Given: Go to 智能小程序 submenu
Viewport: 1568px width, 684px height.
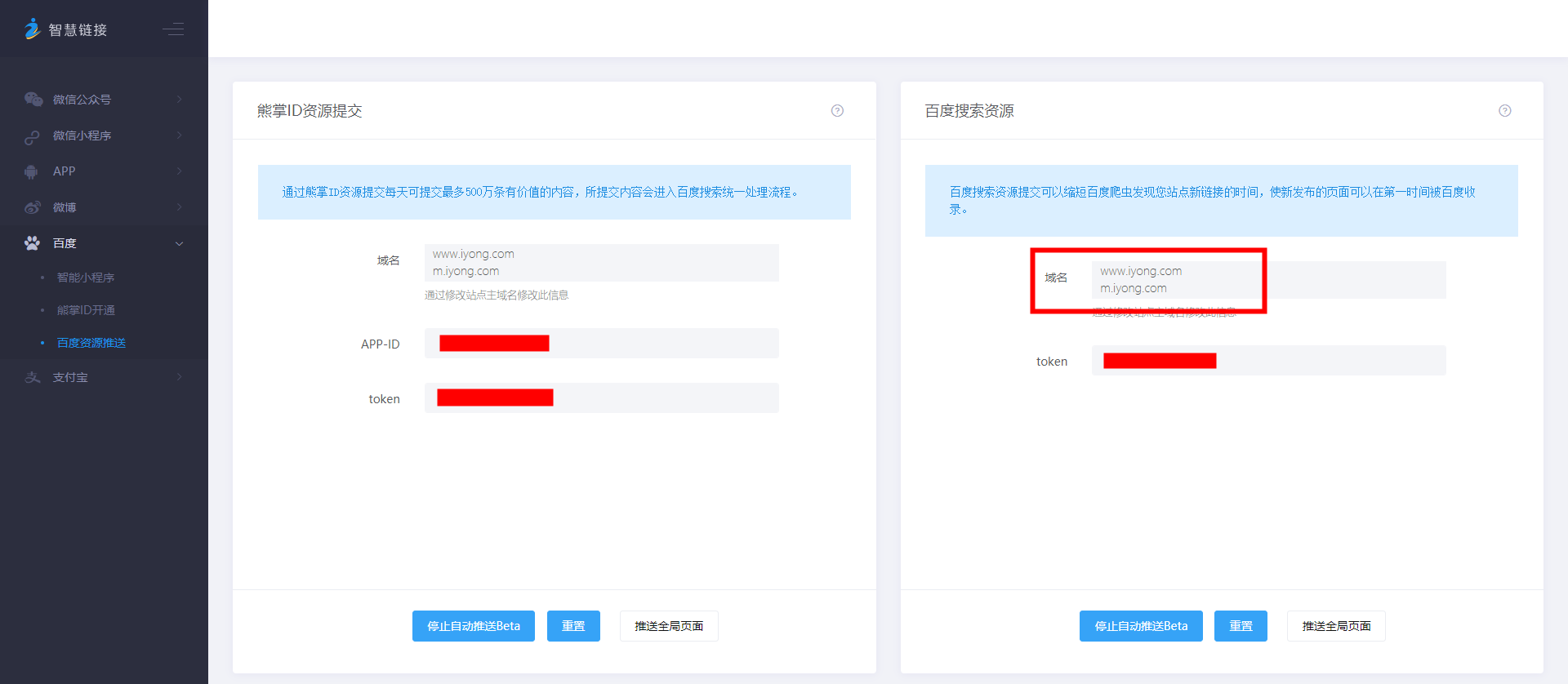Looking at the screenshot, I should point(86,278).
